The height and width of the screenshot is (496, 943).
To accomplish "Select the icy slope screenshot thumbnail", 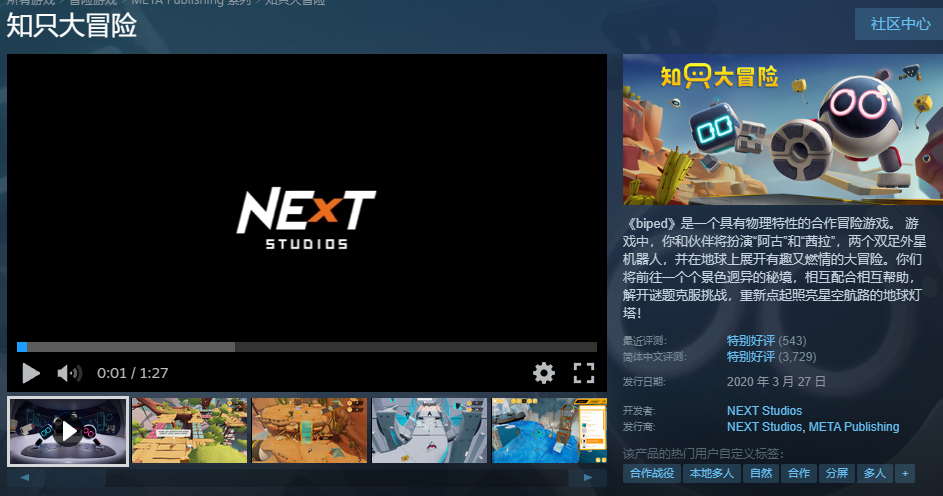I will (x=429, y=430).
